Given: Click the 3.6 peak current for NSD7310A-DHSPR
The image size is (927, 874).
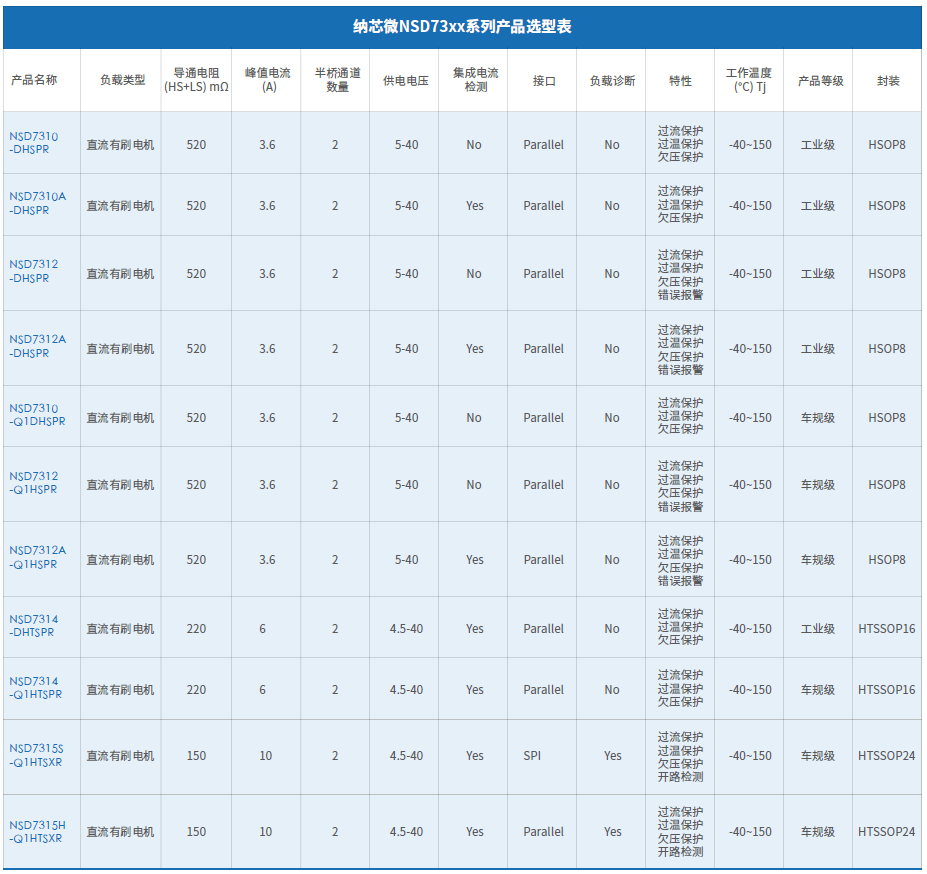Looking at the screenshot, I should pyautogui.click(x=267, y=206).
